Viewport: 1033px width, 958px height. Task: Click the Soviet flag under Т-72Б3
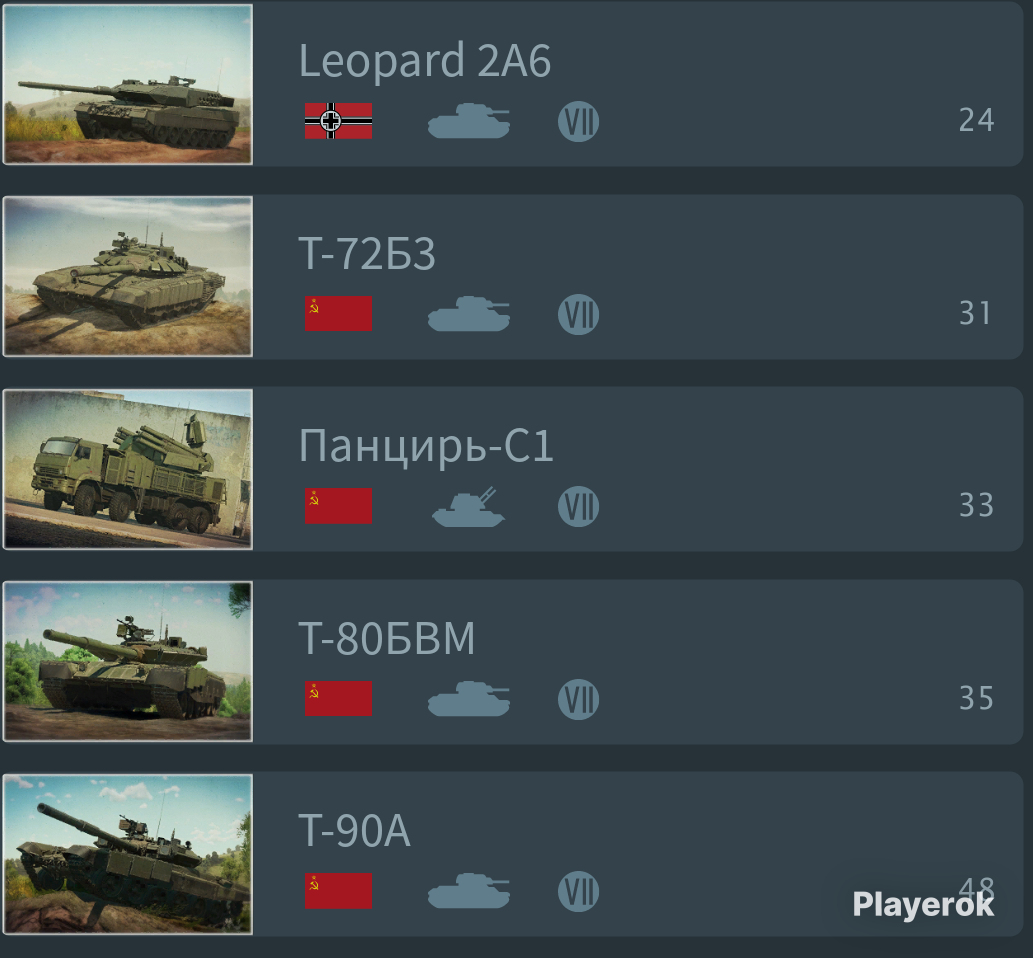click(338, 314)
